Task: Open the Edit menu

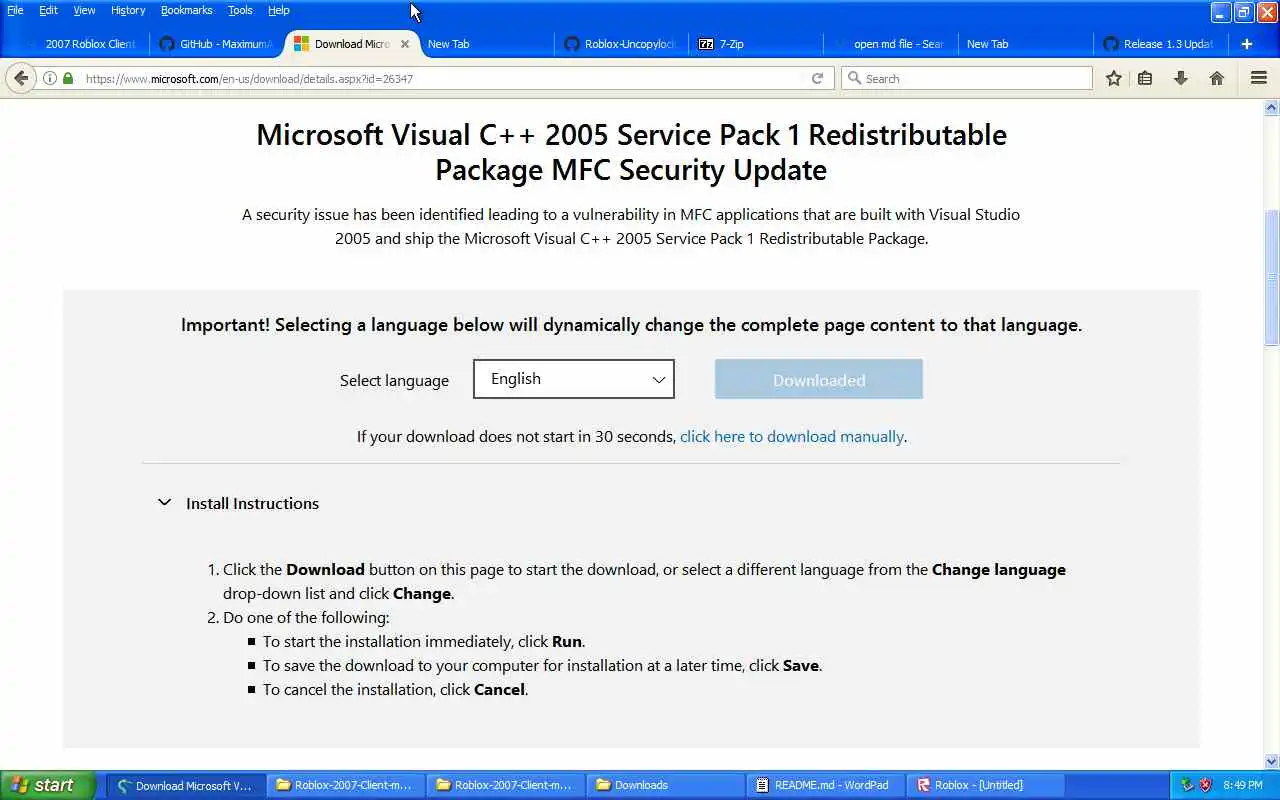Action: point(48,10)
